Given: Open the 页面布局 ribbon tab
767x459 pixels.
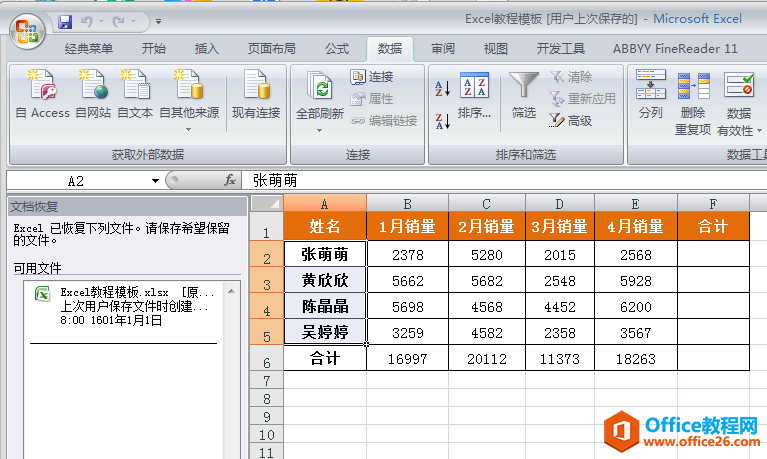Looking at the screenshot, I should pos(271,49).
